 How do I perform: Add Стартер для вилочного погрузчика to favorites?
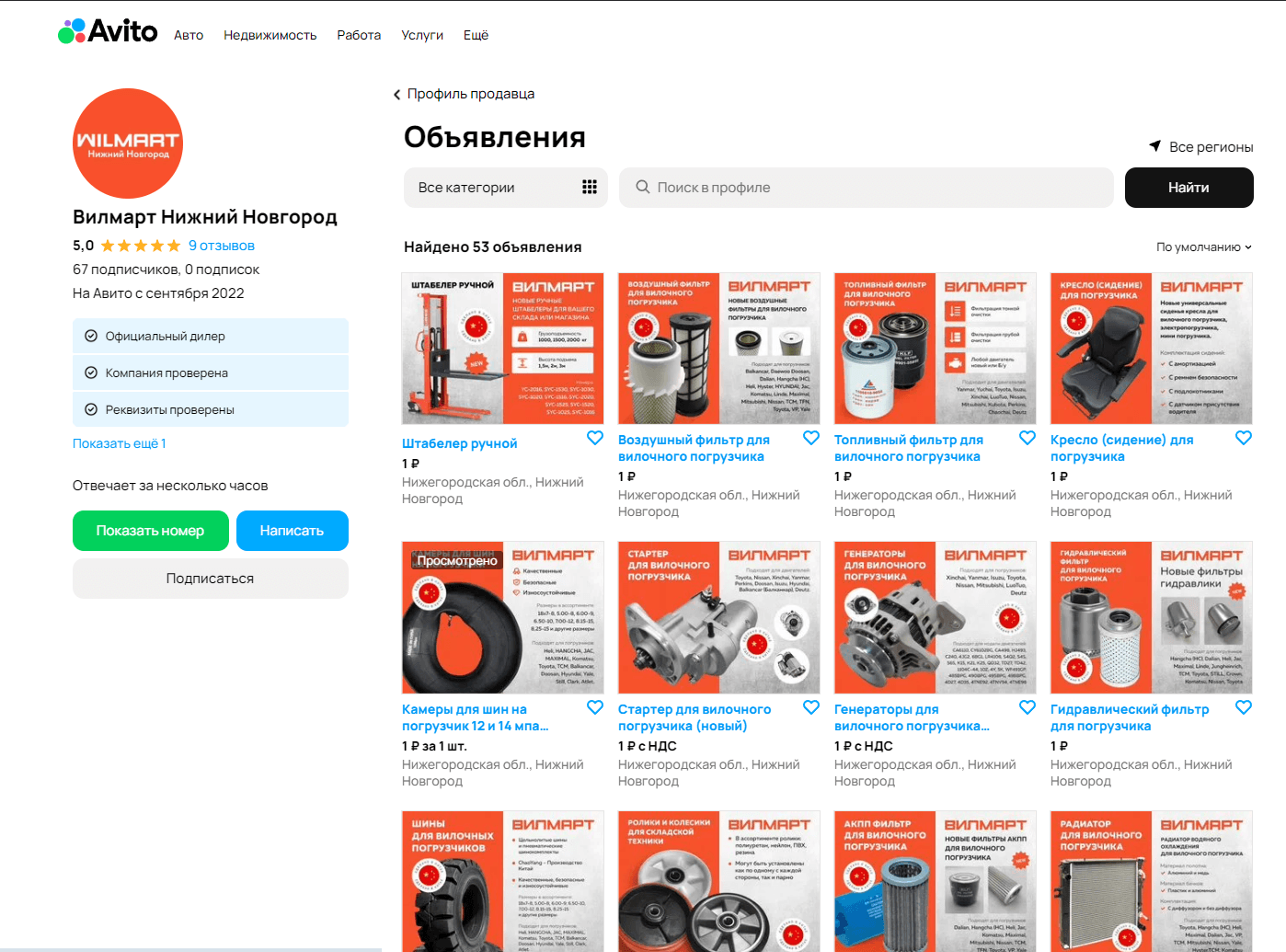pos(811,707)
